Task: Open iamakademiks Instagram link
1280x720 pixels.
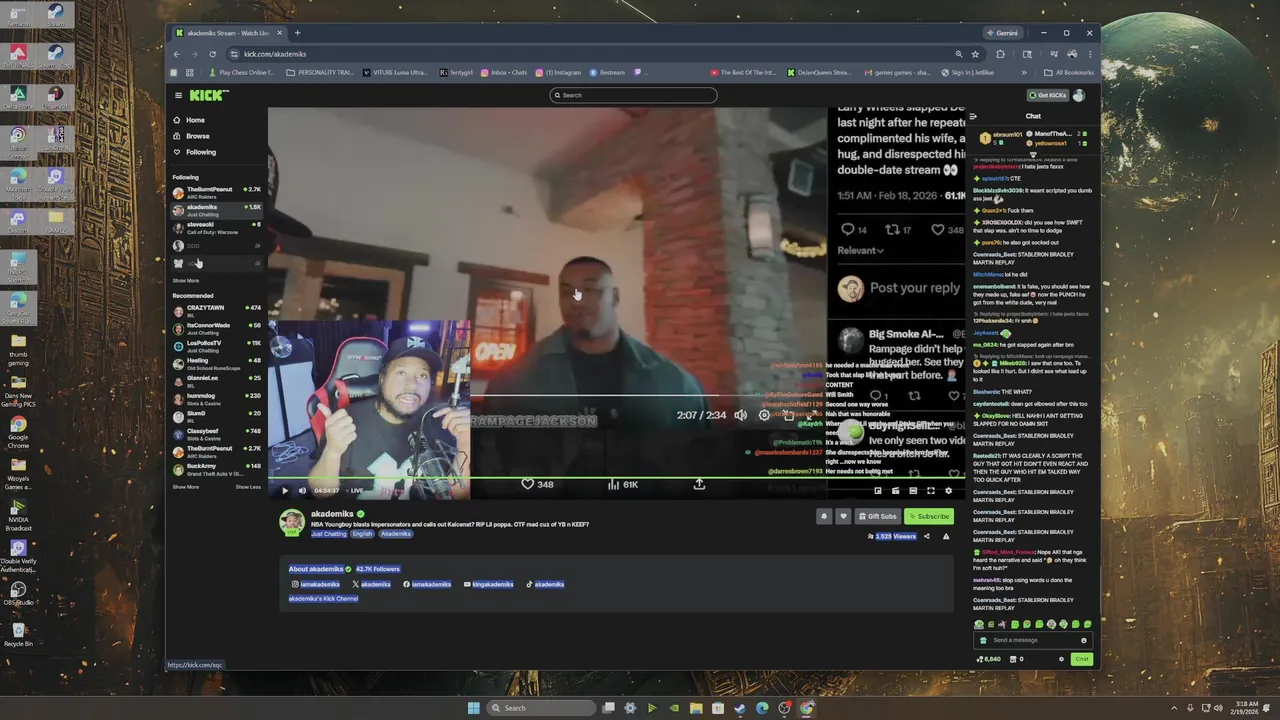Action: [x=316, y=584]
